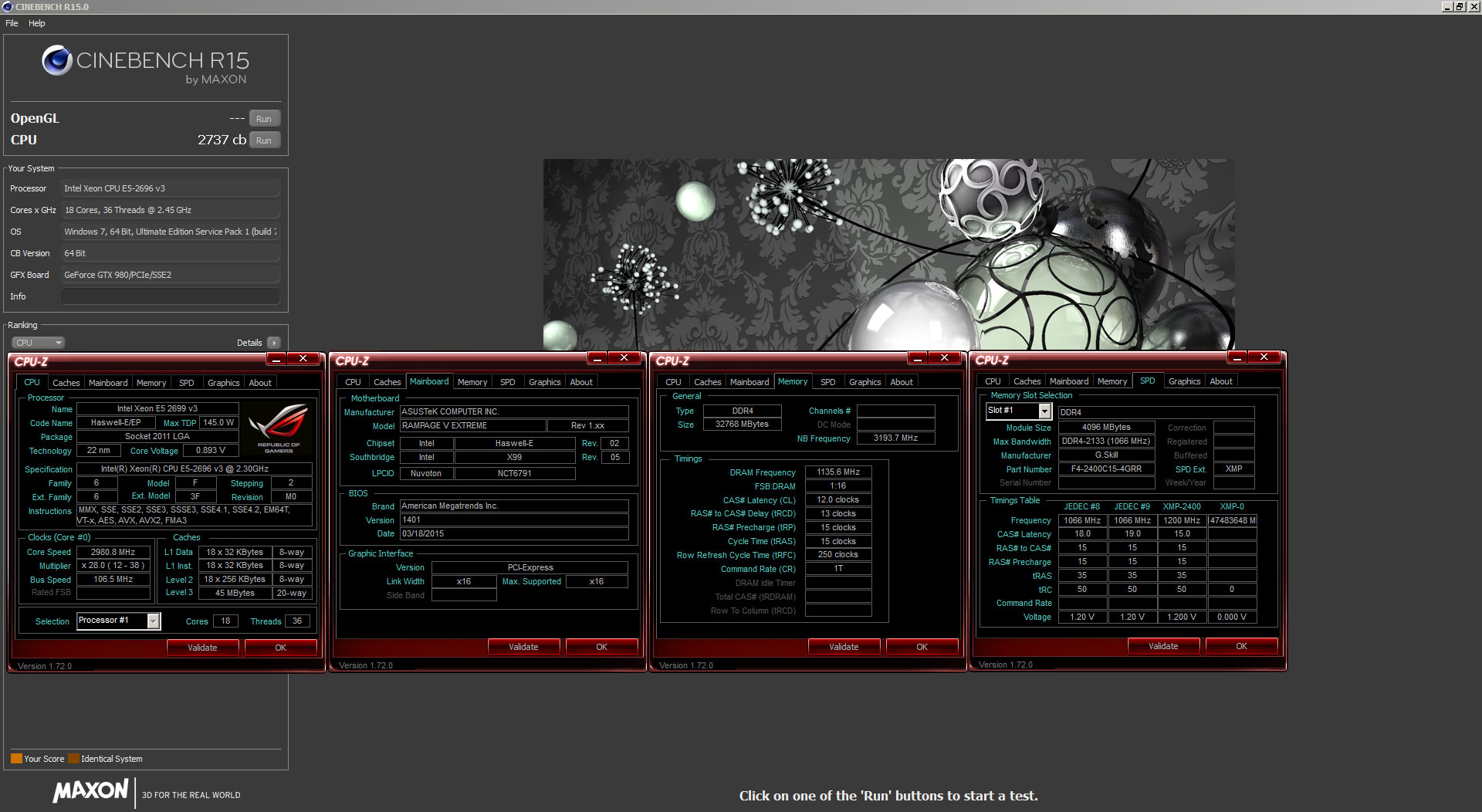Click the Cinebench R15 logo icon
Viewport: 1482px width, 812px height.
click(x=57, y=60)
